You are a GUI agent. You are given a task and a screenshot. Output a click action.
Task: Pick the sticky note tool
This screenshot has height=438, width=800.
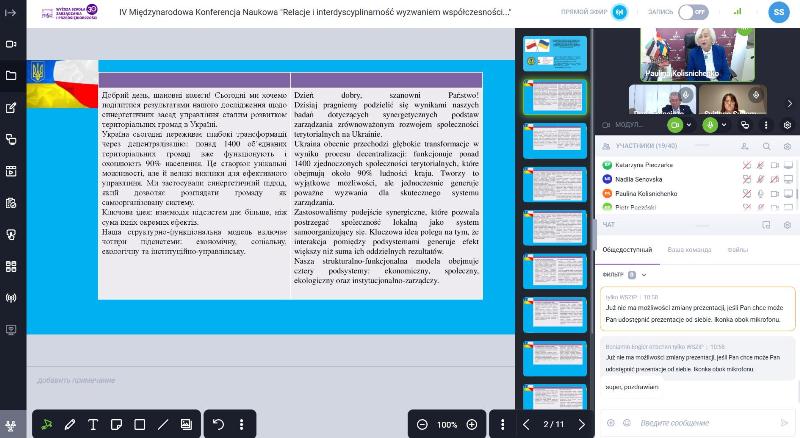pos(117,425)
